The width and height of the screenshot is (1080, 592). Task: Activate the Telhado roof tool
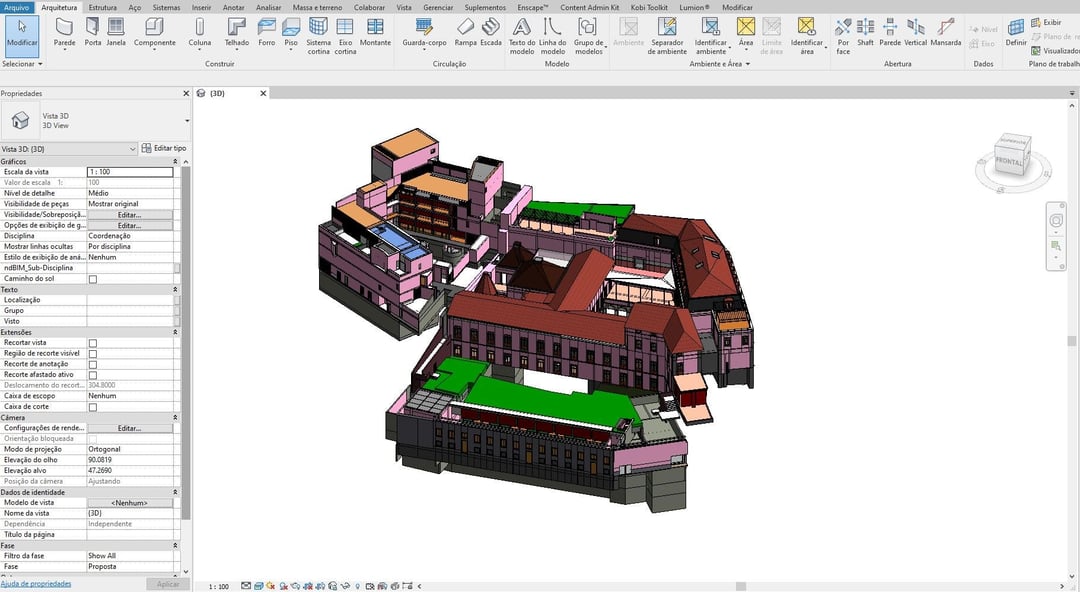click(x=236, y=33)
